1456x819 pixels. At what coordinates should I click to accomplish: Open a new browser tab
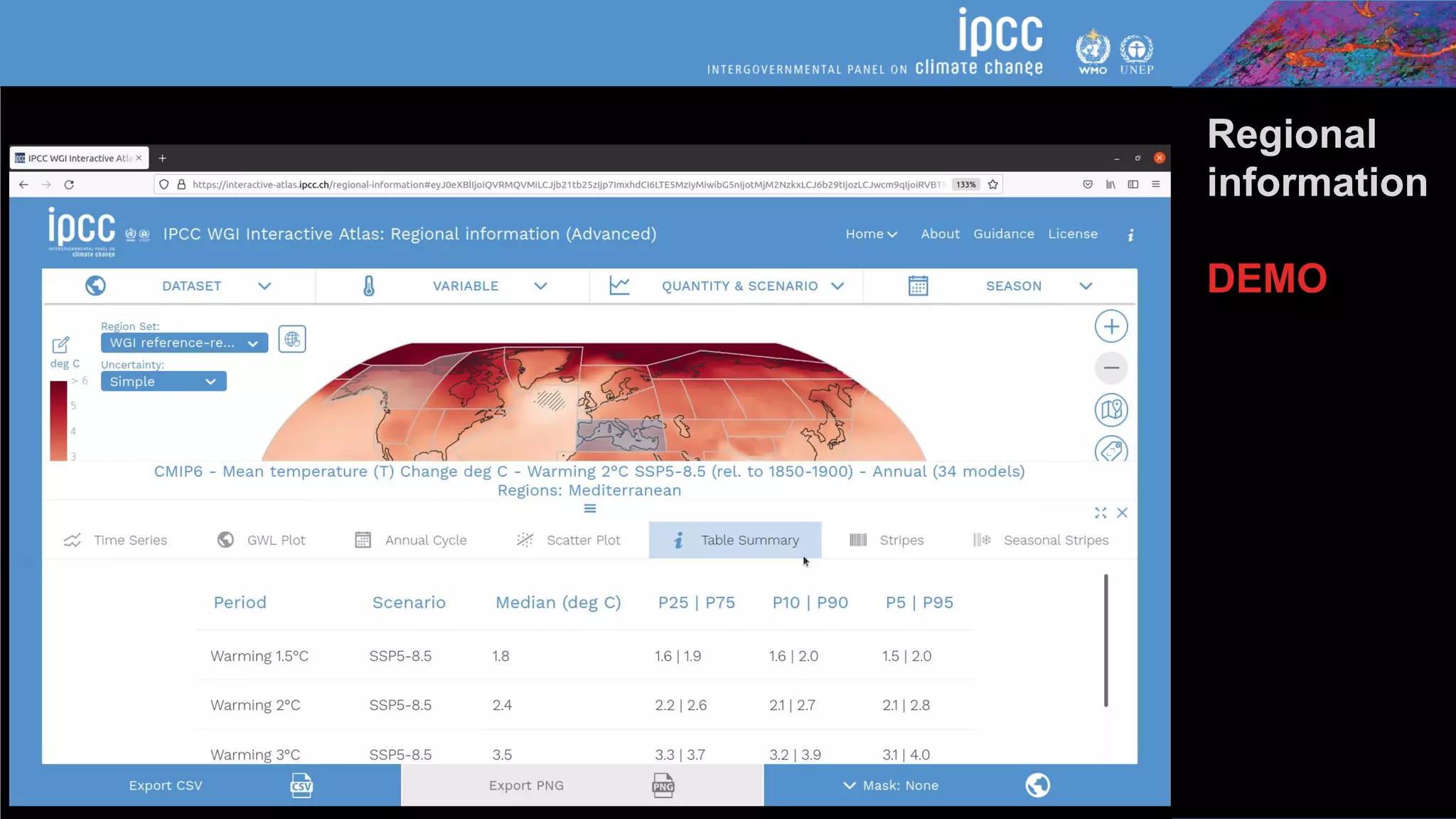162,158
